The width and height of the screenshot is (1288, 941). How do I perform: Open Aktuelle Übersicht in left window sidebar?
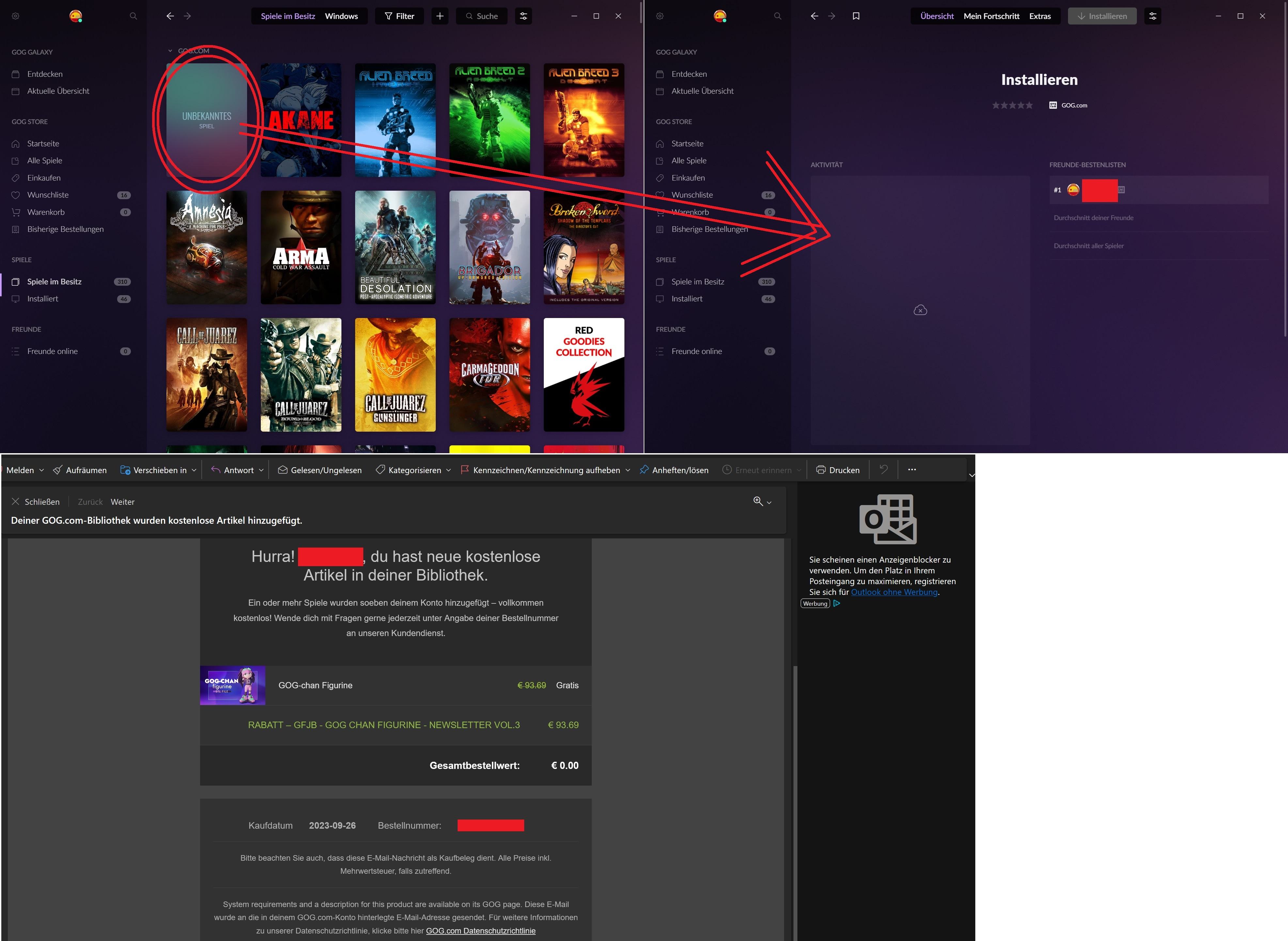[x=58, y=91]
